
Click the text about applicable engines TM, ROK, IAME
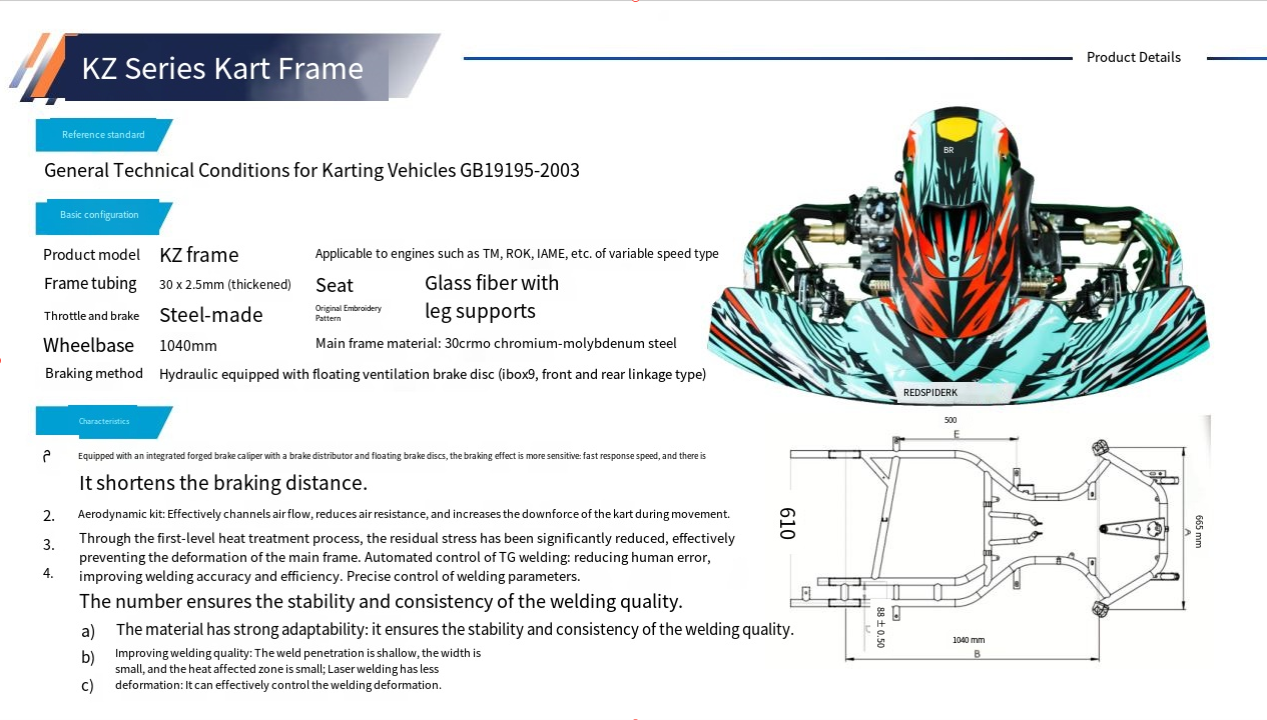[517, 254]
